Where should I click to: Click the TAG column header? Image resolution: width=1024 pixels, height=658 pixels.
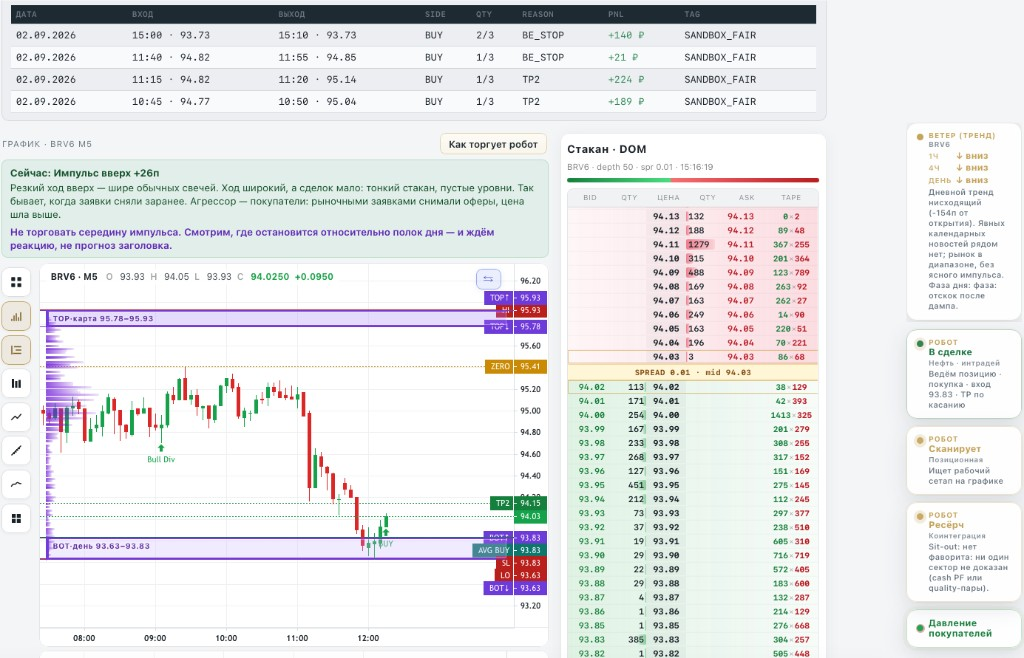click(692, 14)
